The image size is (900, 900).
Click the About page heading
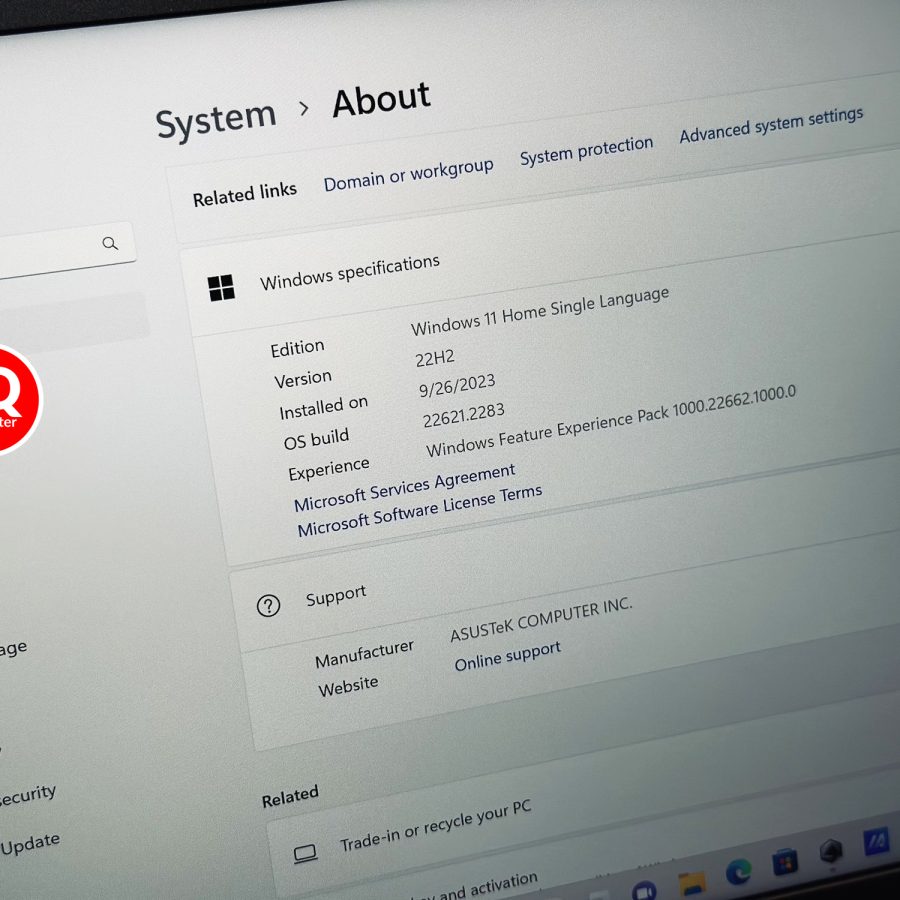pos(382,99)
